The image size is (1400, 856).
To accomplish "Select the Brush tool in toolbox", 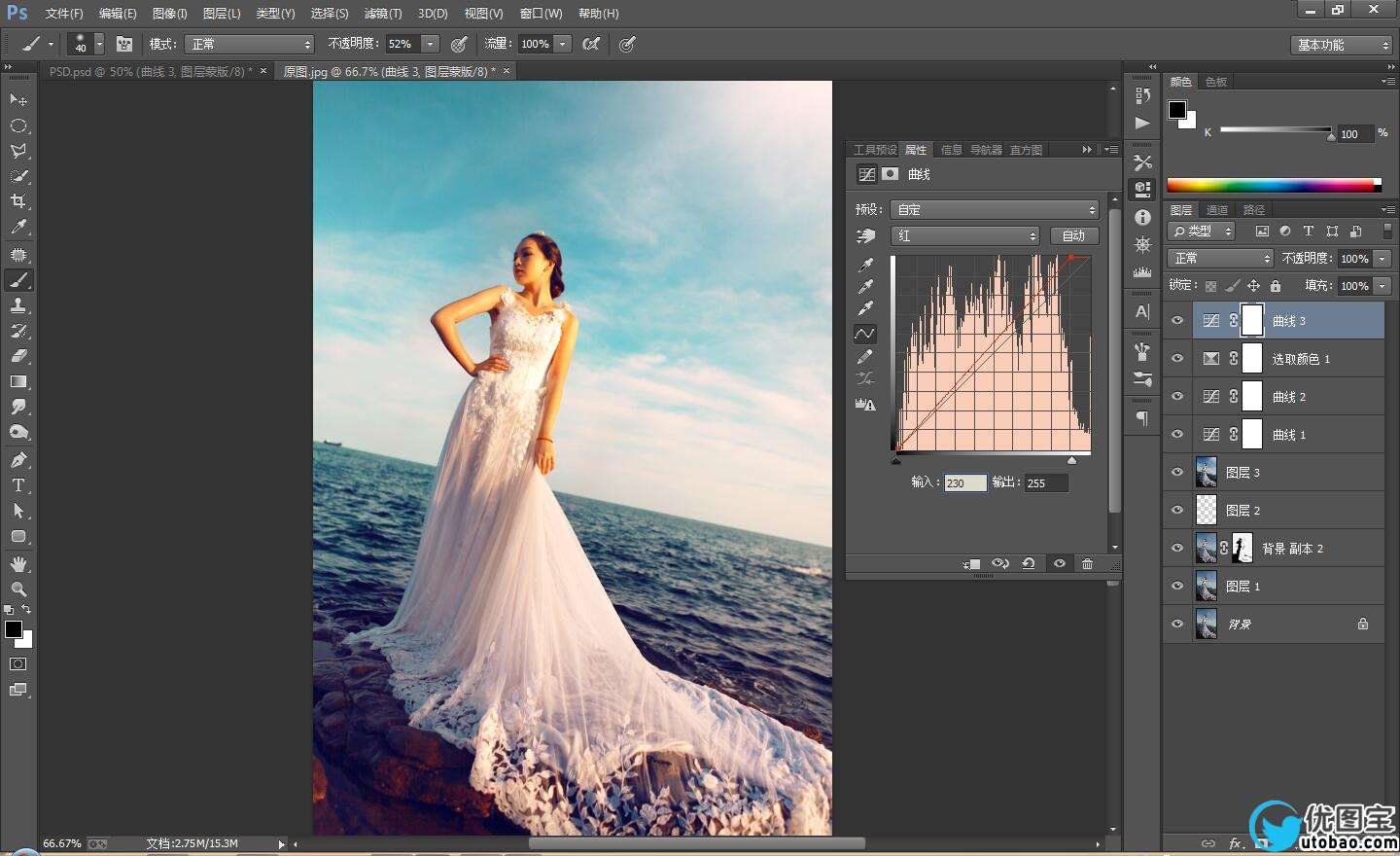I will pos(17,280).
